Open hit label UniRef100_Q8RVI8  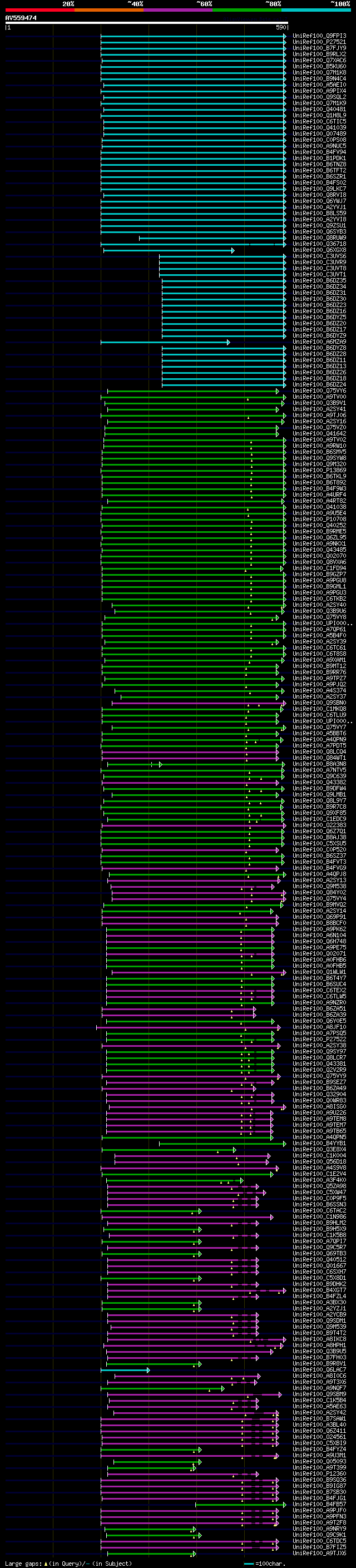click(x=319, y=195)
